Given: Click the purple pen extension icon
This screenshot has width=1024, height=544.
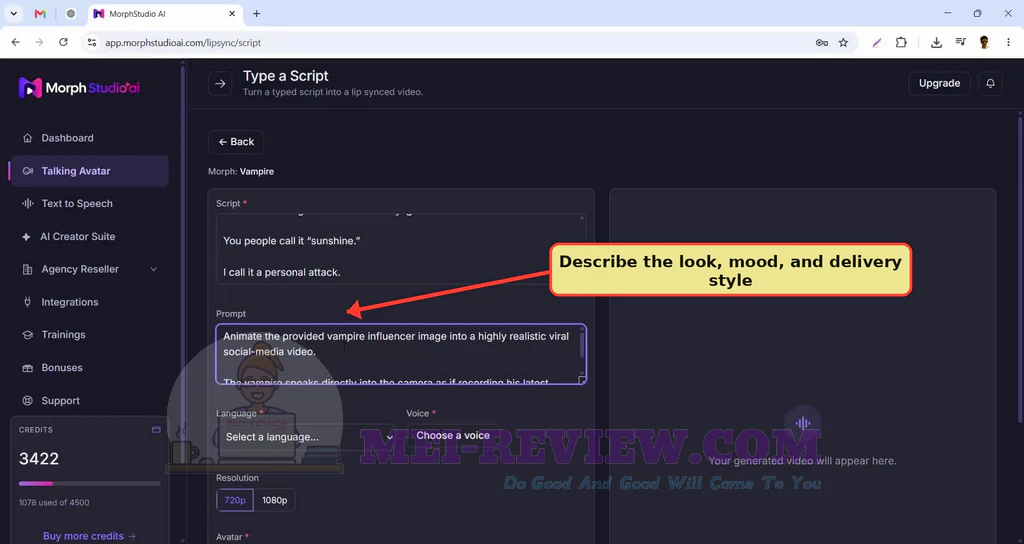Looking at the screenshot, I should point(877,42).
